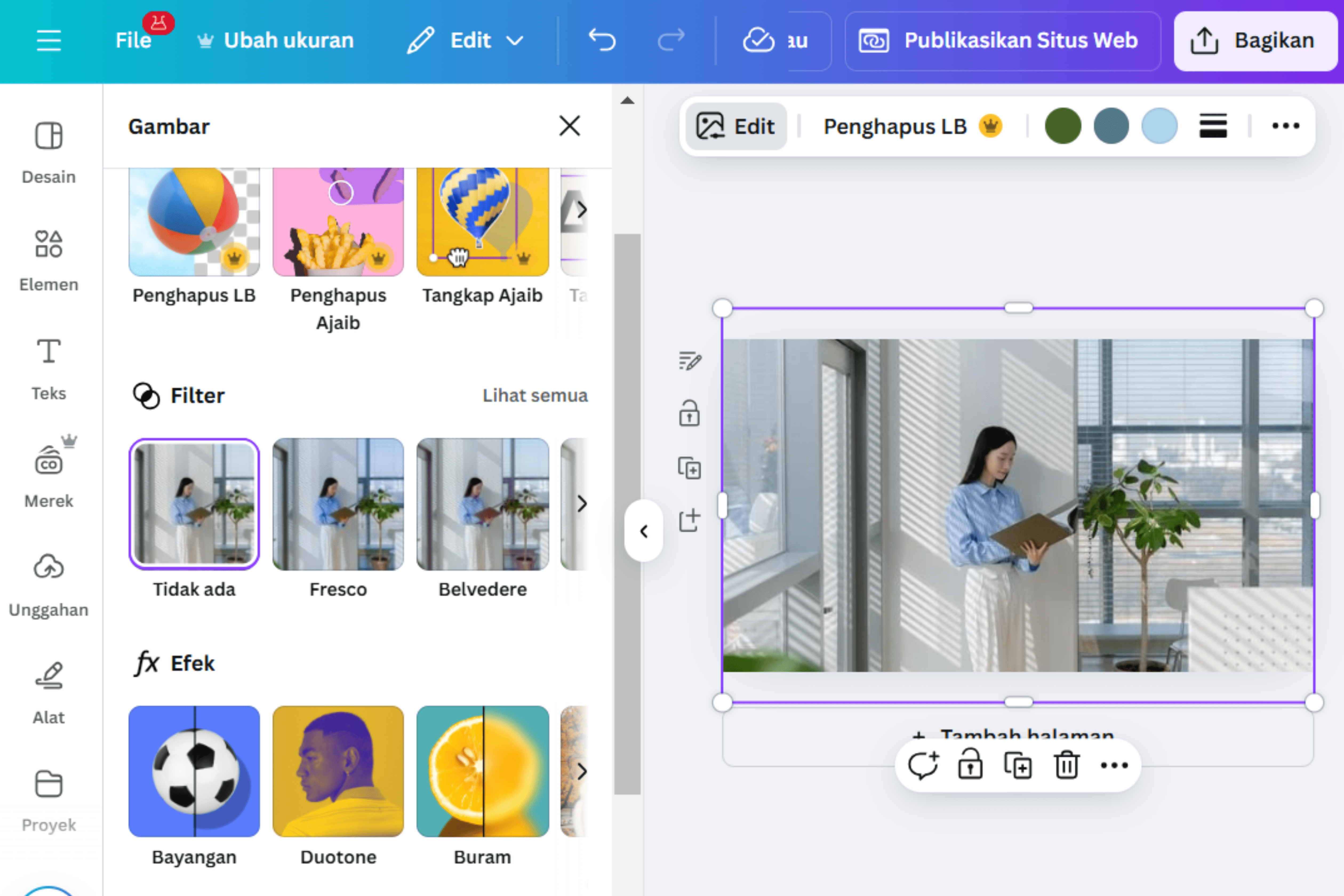Open the File menu
This screenshot has width=1344, height=896.
coord(134,40)
